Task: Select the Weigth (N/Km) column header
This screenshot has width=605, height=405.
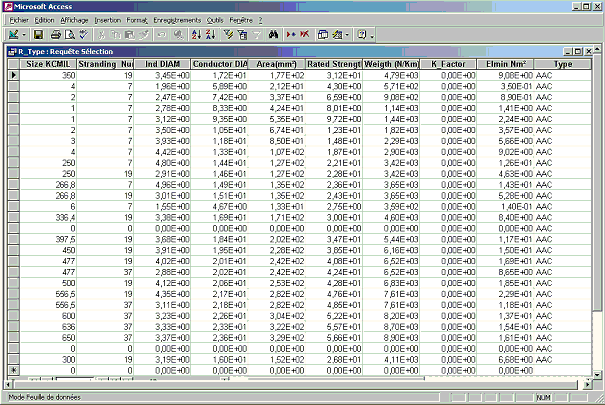Action: tap(391, 64)
